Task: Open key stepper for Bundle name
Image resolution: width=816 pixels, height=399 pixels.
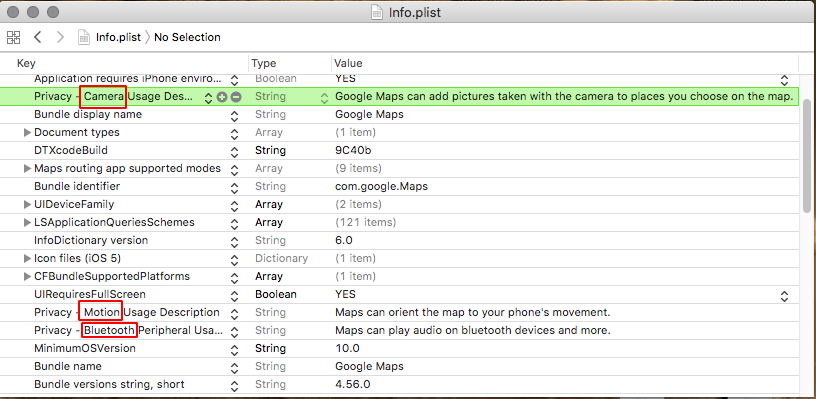Action: [234, 367]
